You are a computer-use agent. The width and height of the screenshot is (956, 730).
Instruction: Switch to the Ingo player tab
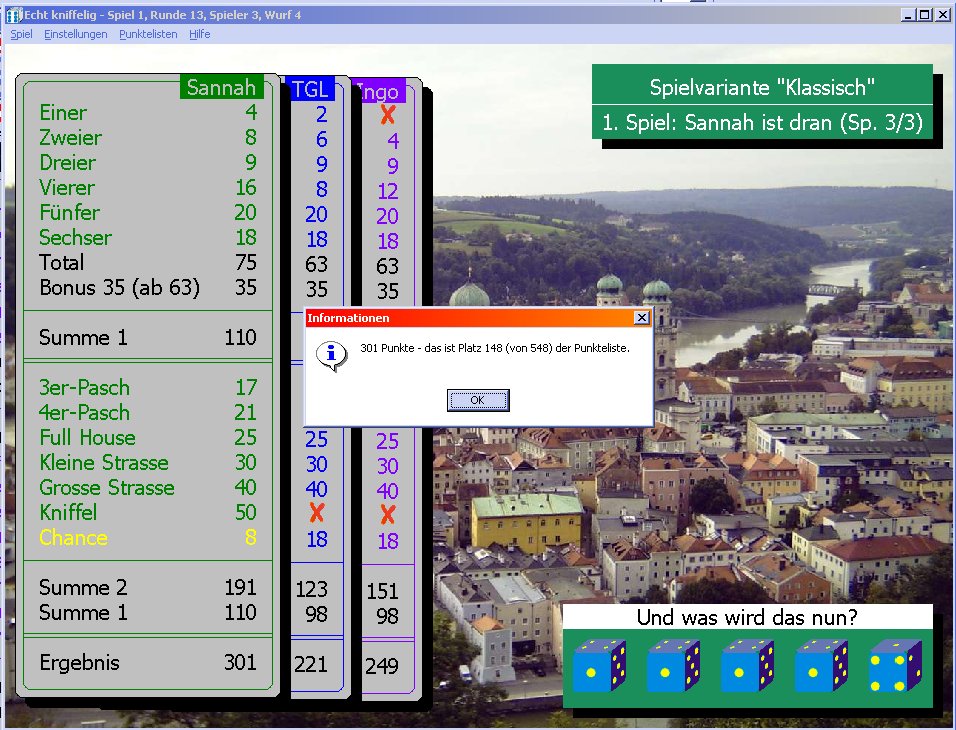click(379, 93)
